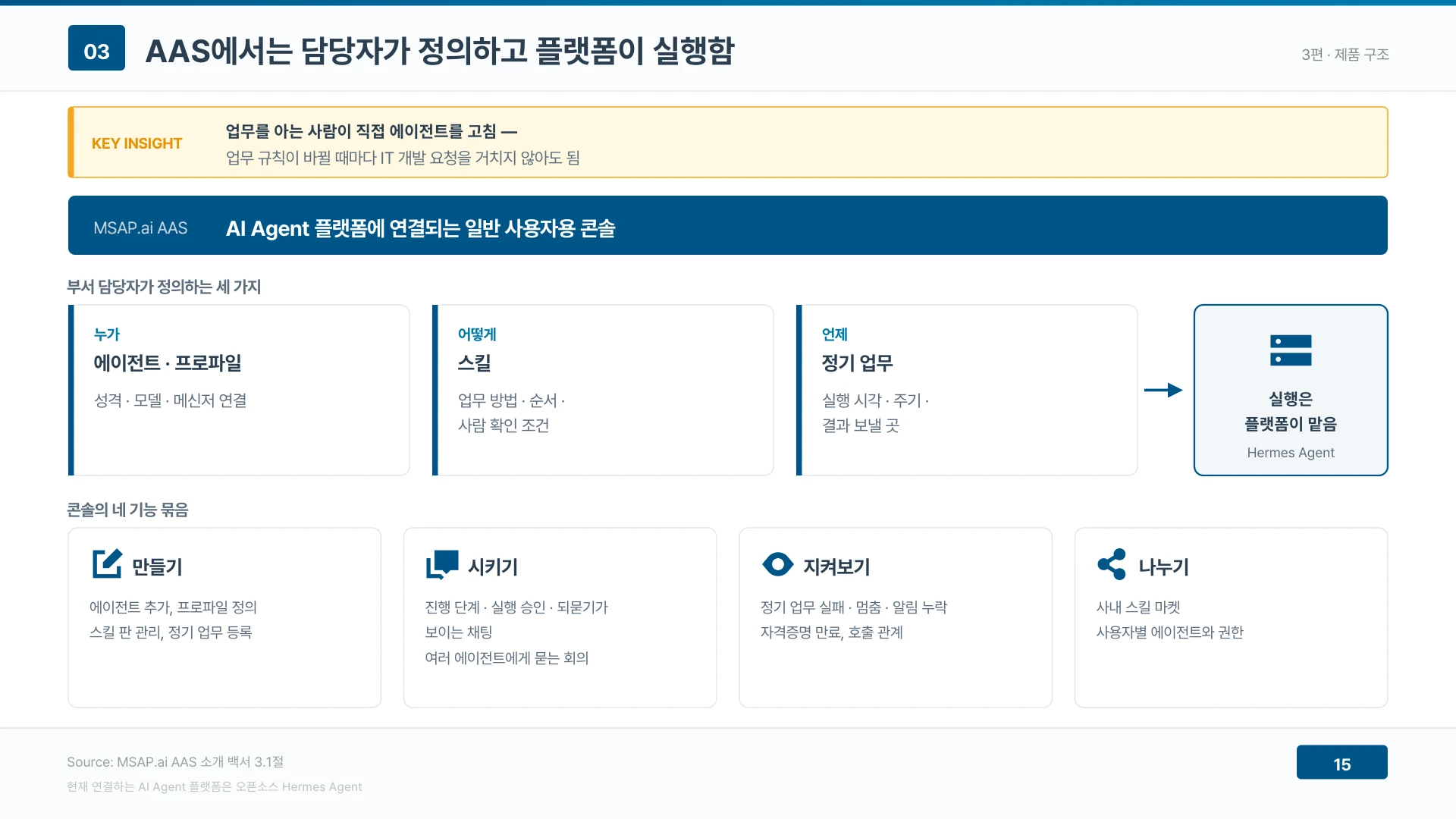Click the '스킬' card title
1456x819 pixels.
point(475,363)
